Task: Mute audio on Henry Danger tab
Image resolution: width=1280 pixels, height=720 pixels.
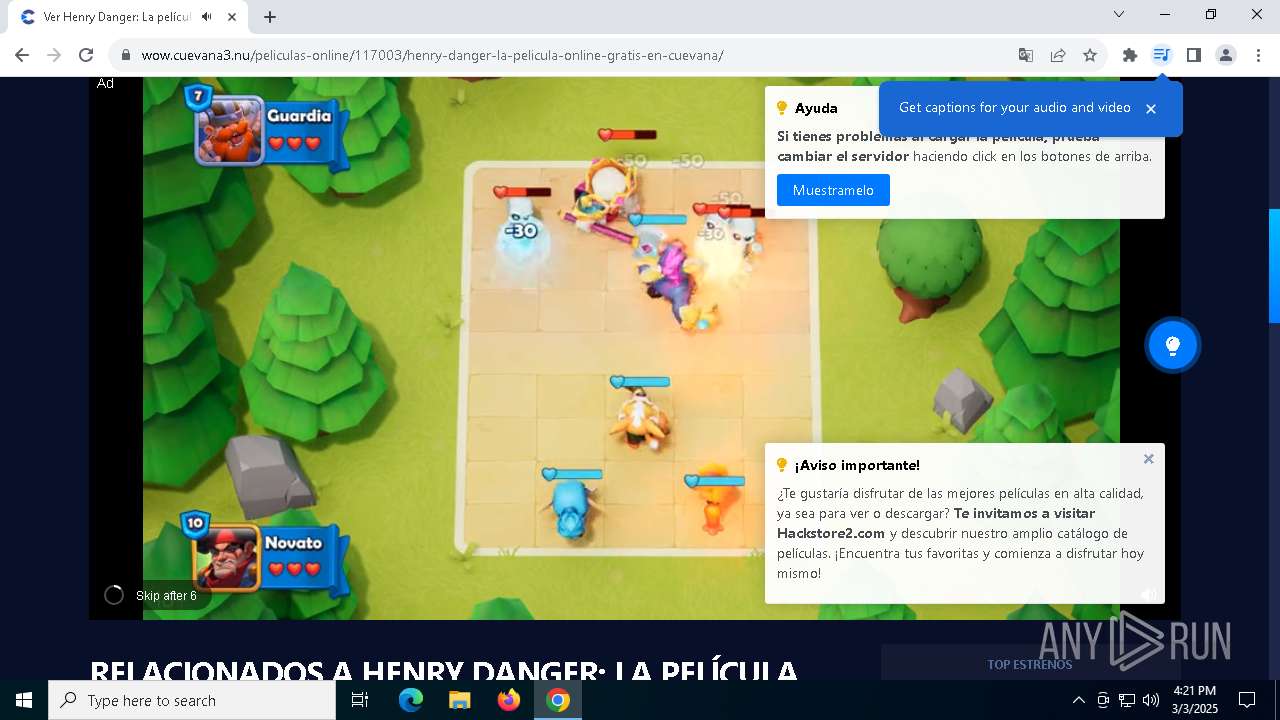Action: [206, 17]
